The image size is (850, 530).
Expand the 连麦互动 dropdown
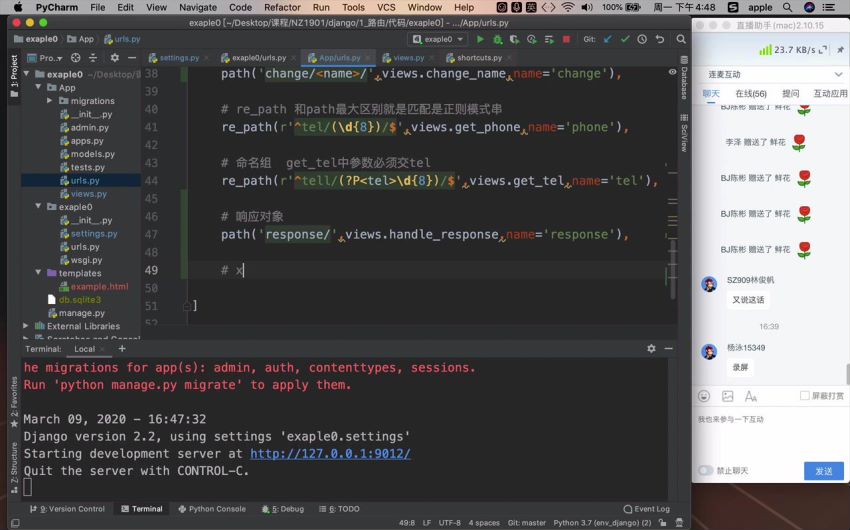838,75
